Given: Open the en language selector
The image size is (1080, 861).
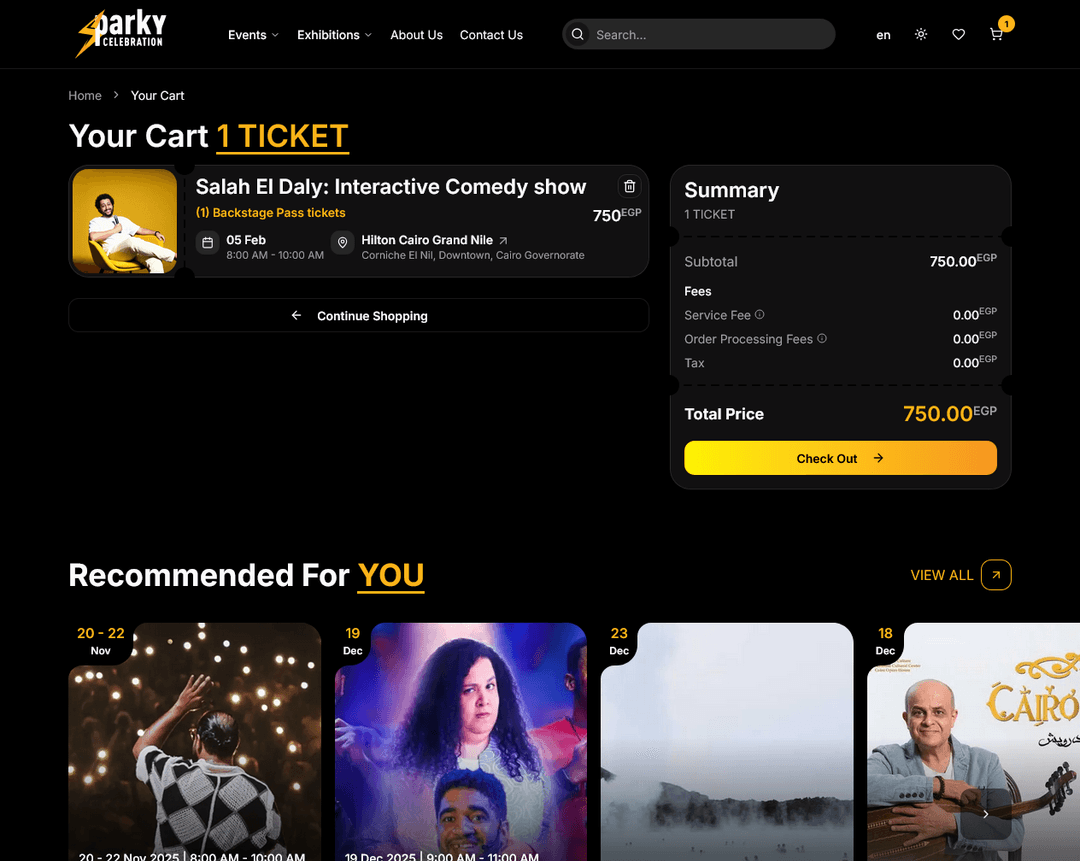Looking at the screenshot, I should [883, 35].
